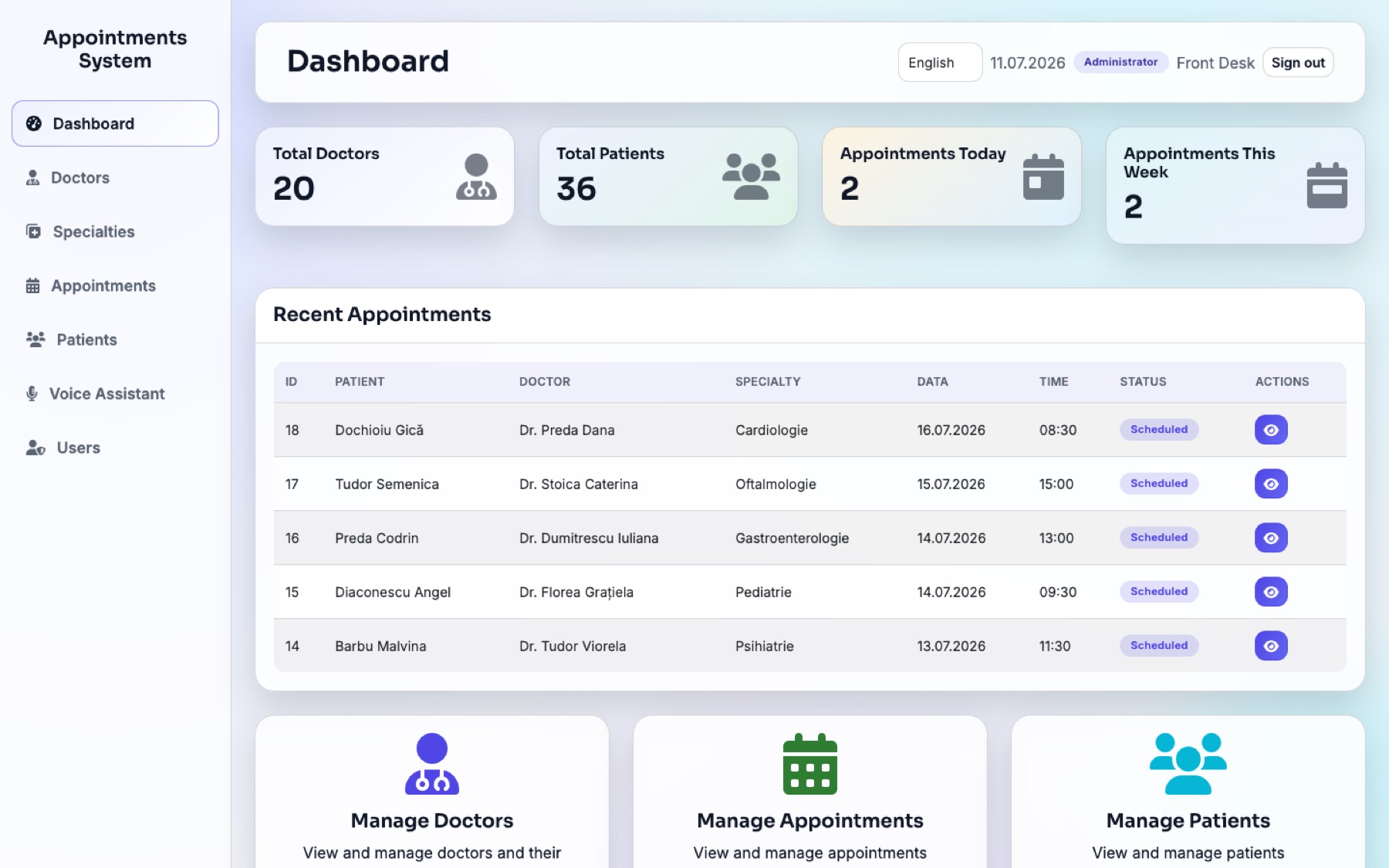Click the Appointments Today label
The image size is (1389, 868).
pos(923,154)
